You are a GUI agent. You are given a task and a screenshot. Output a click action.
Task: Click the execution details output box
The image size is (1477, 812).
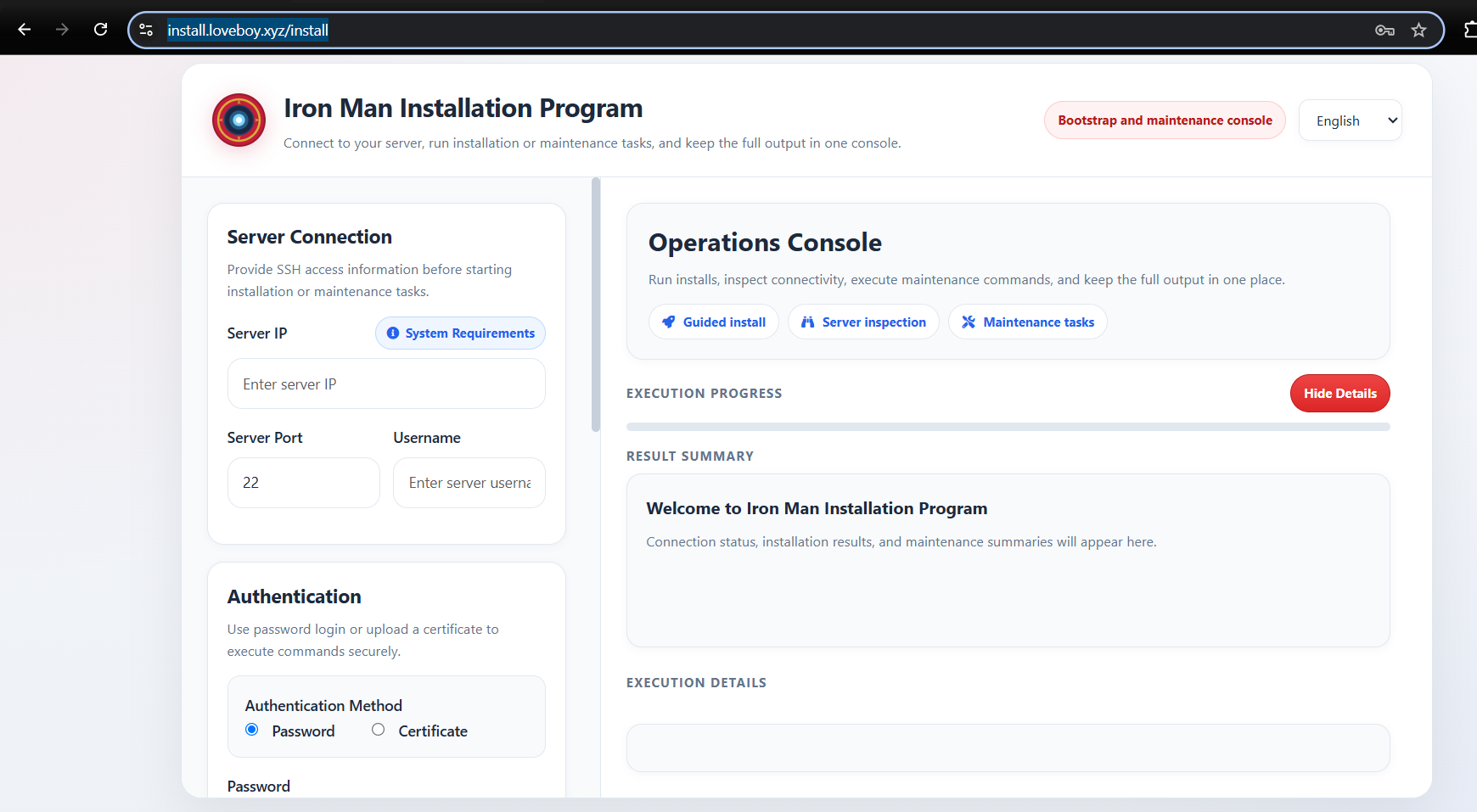1008,748
